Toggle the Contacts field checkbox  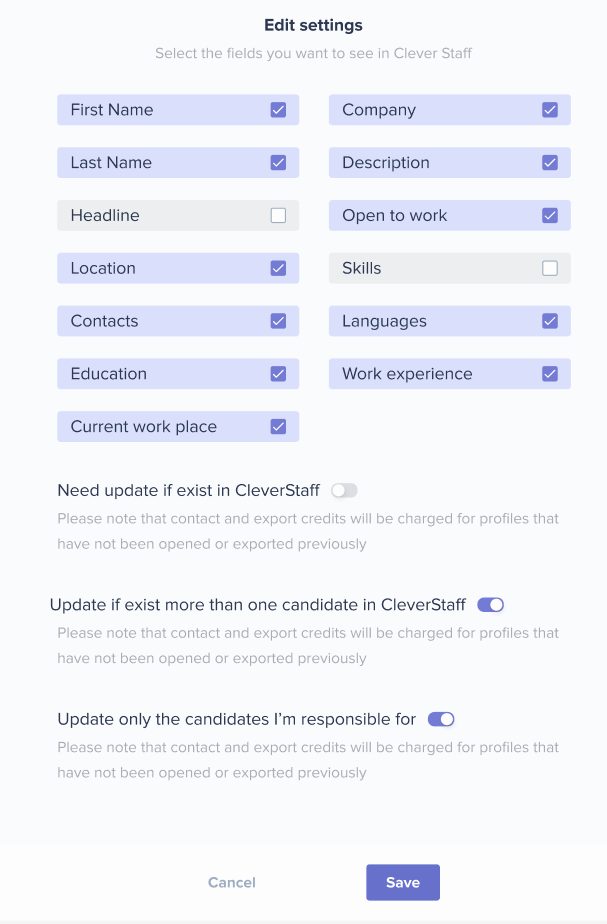click(x=278, y=321)
